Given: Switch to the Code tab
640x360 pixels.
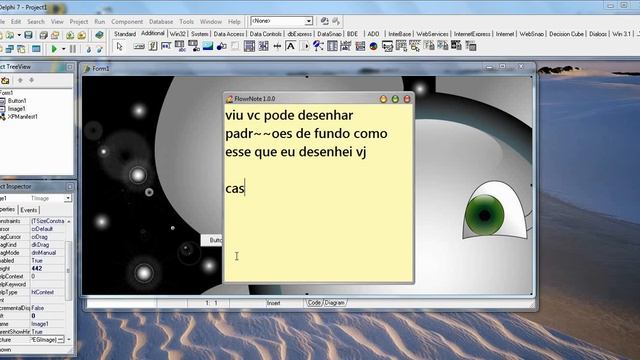Looking at the screenshot, I should coord(314,303).
